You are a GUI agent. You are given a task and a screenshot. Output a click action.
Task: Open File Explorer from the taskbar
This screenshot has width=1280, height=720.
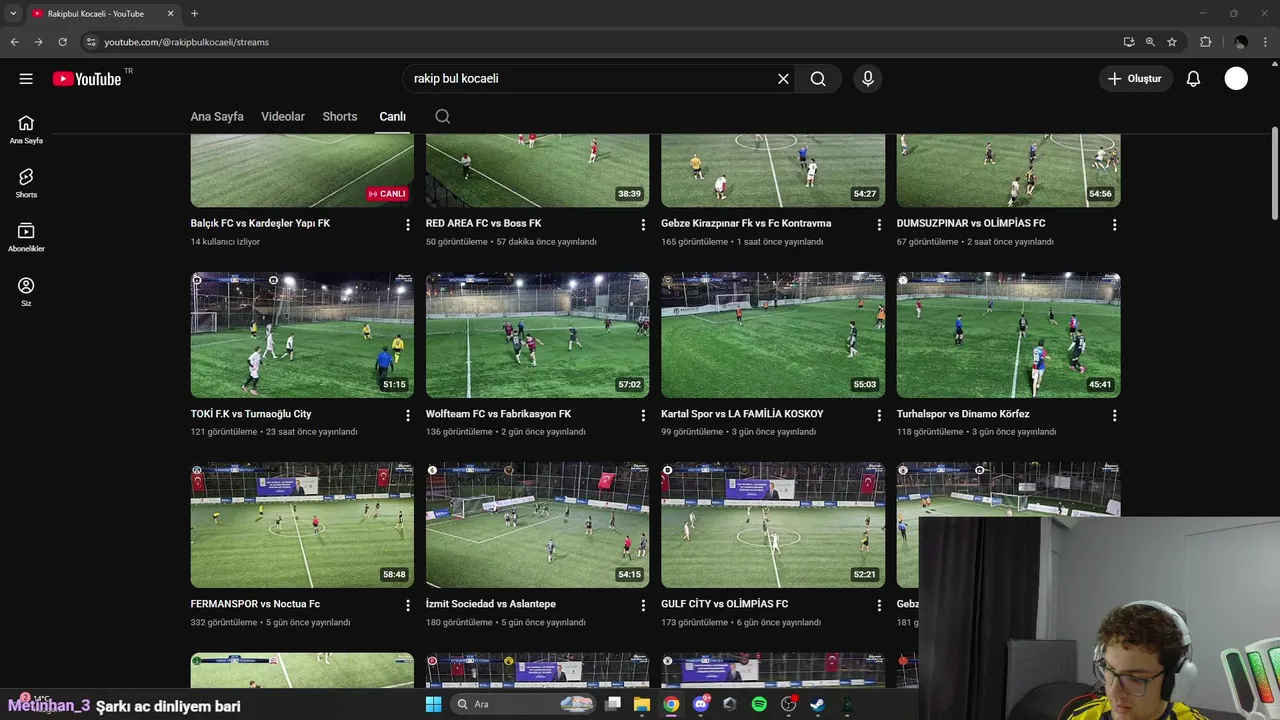point(642,704)
